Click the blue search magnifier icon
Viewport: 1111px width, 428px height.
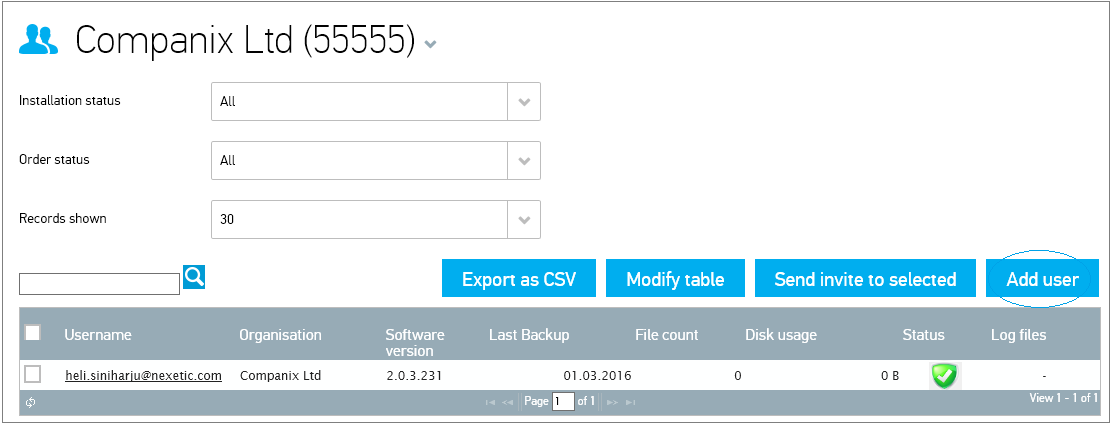[194, 277]
